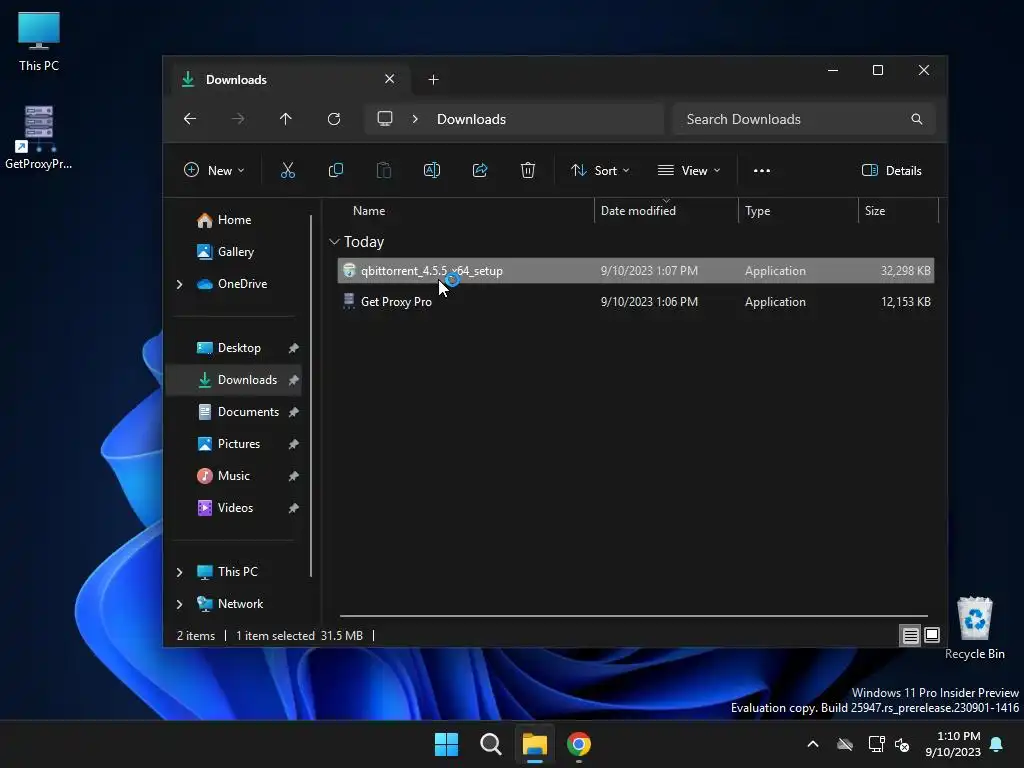Click the 12,153 KB size cell
The height and width of the screenshot is (768, 1024).
click(905, 302)
